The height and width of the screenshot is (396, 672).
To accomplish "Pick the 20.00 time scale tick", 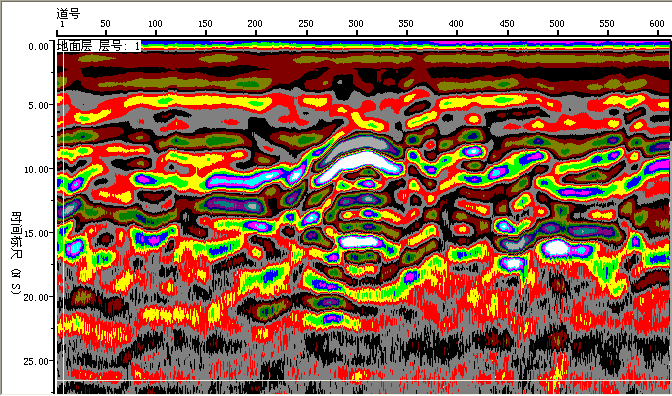I will 36,297.
